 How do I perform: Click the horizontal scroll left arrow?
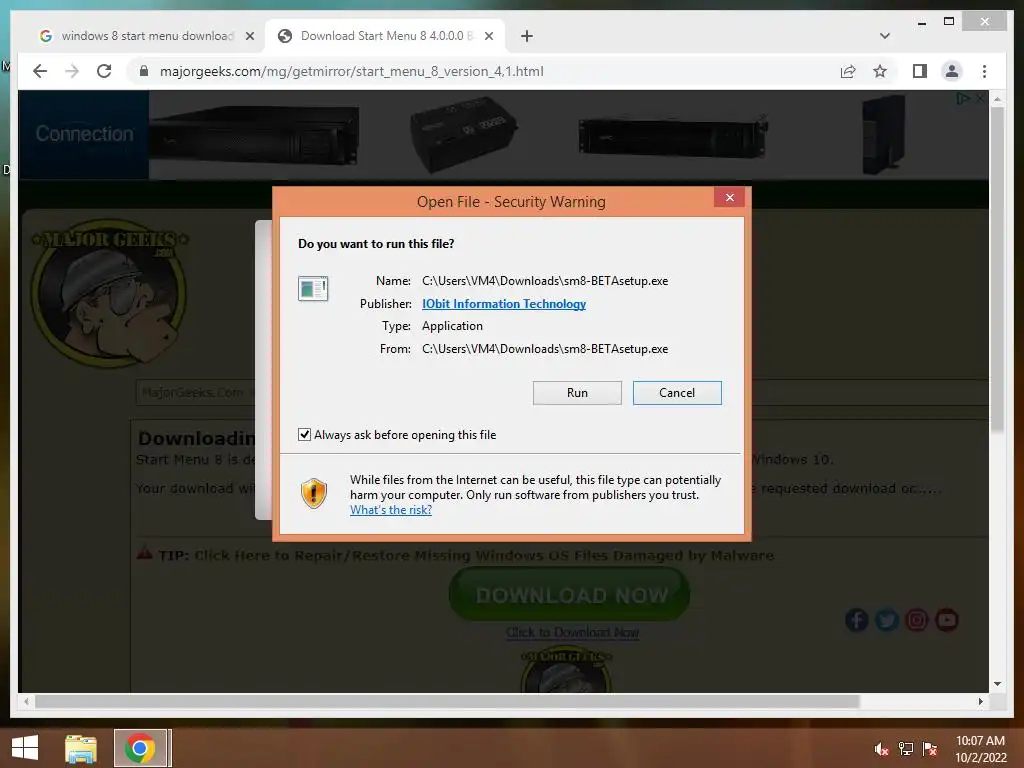26,701
